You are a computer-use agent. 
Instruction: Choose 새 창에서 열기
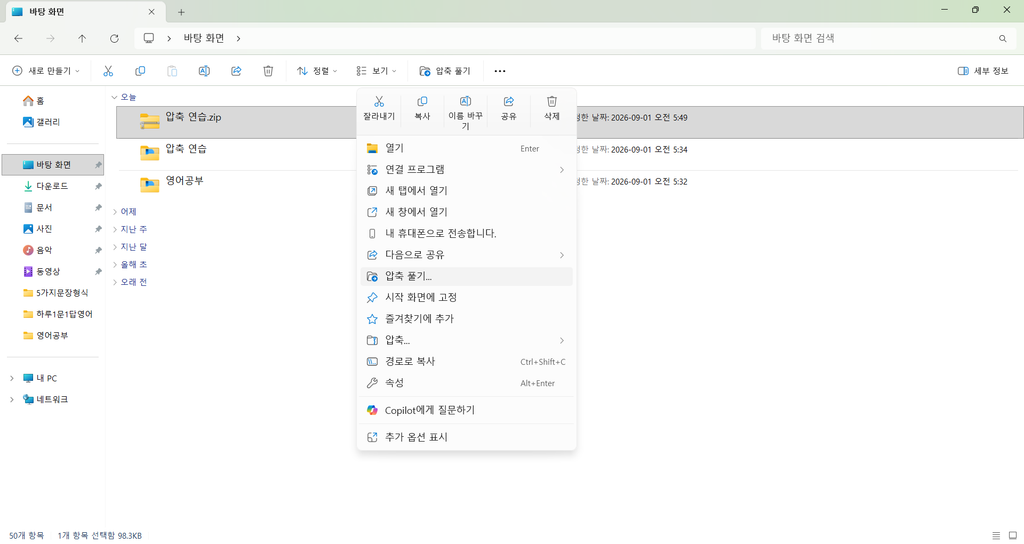click(466, 212)
